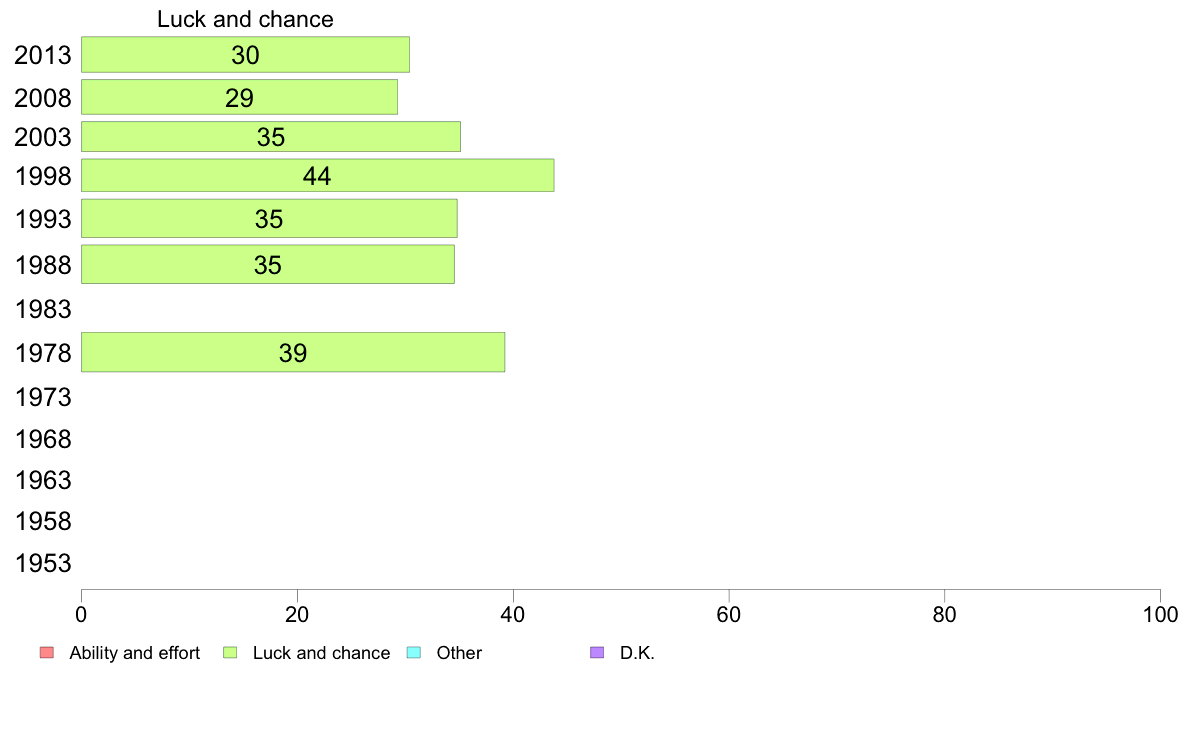Click the cyan Other legend swatch

[x=414, y=653]
